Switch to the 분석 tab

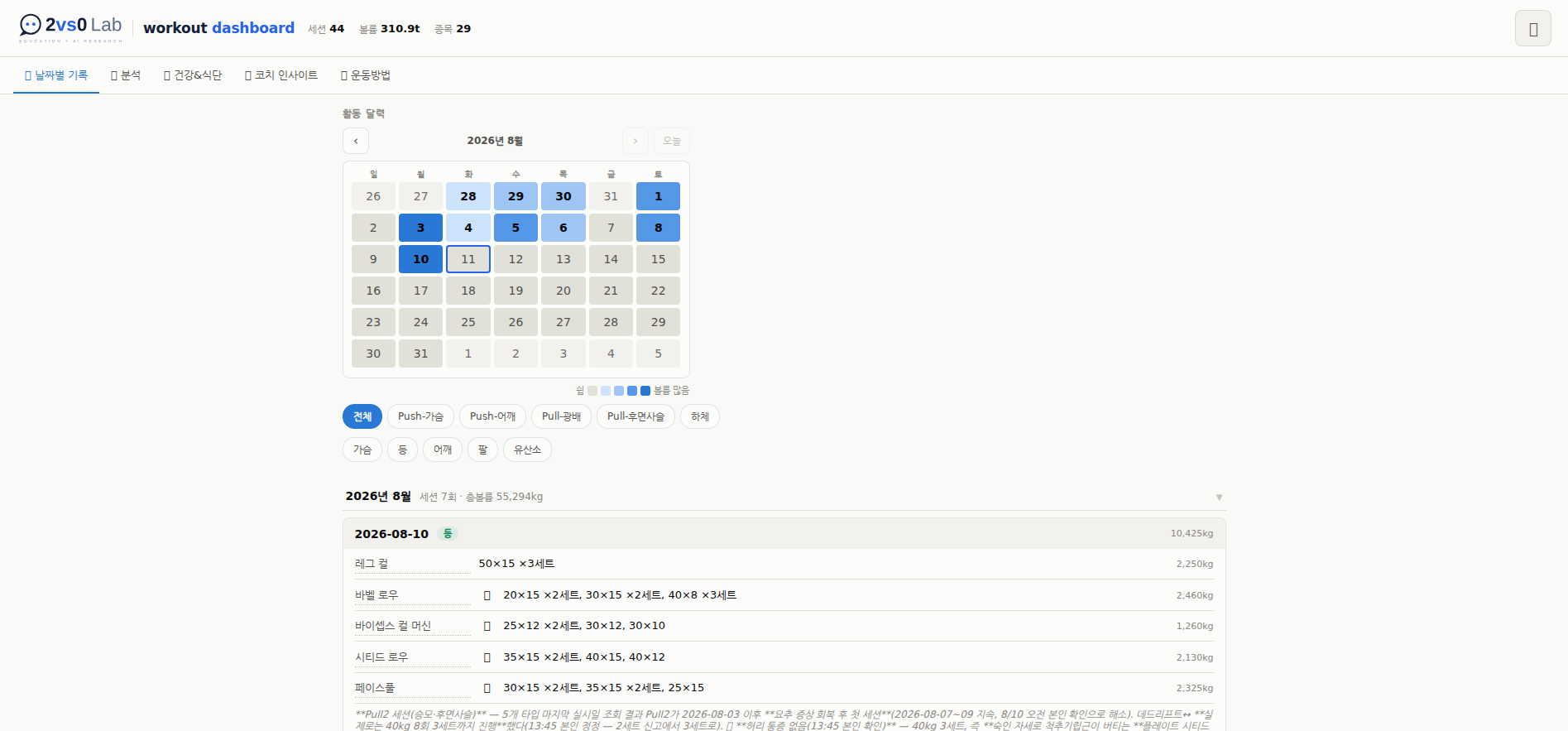coord(126,75)
